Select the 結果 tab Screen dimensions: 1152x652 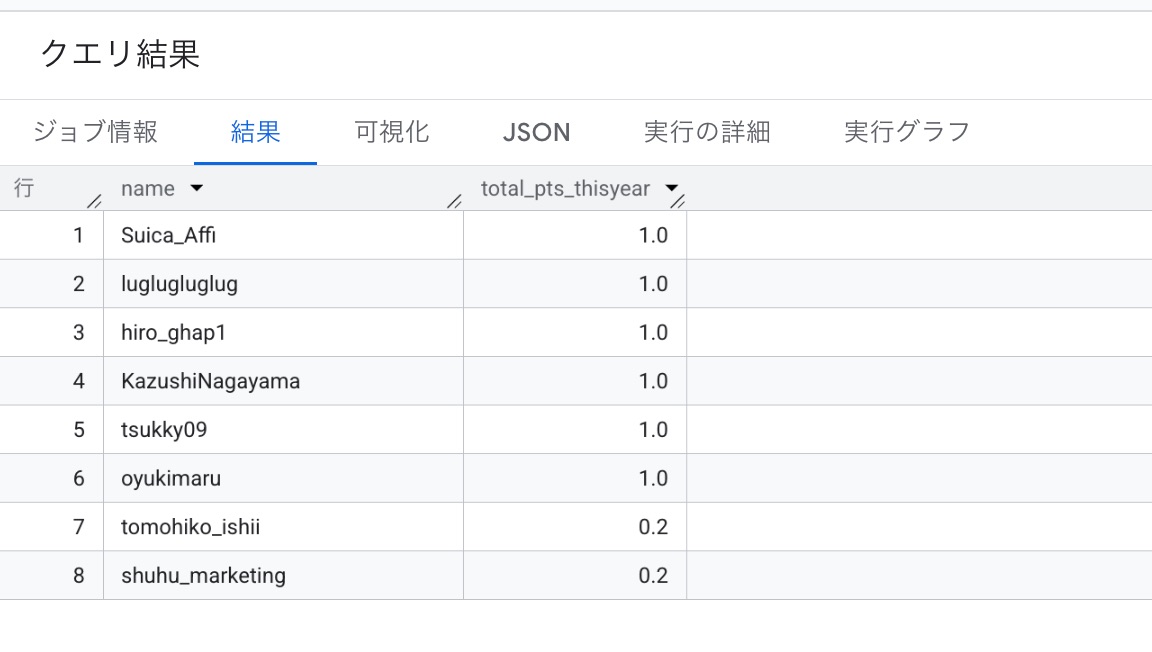coord(255,132)
